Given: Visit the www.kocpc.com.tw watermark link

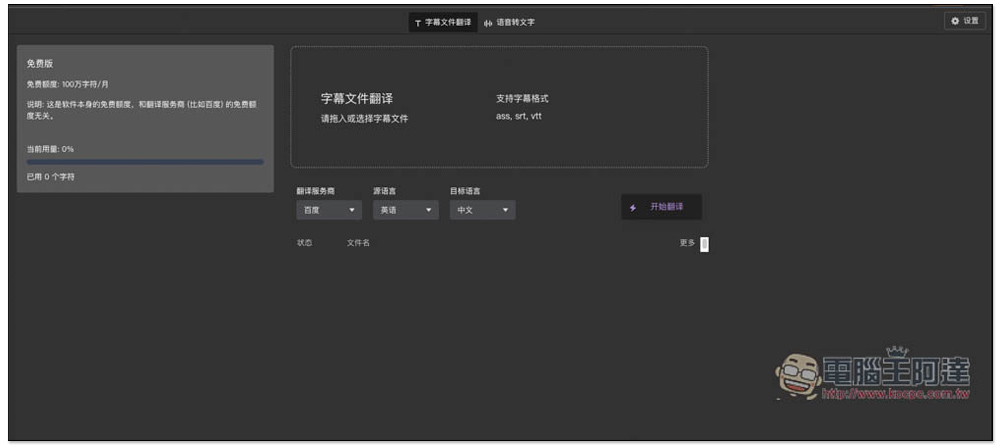Looking at the screenshot, I should (x=895, y=394).
